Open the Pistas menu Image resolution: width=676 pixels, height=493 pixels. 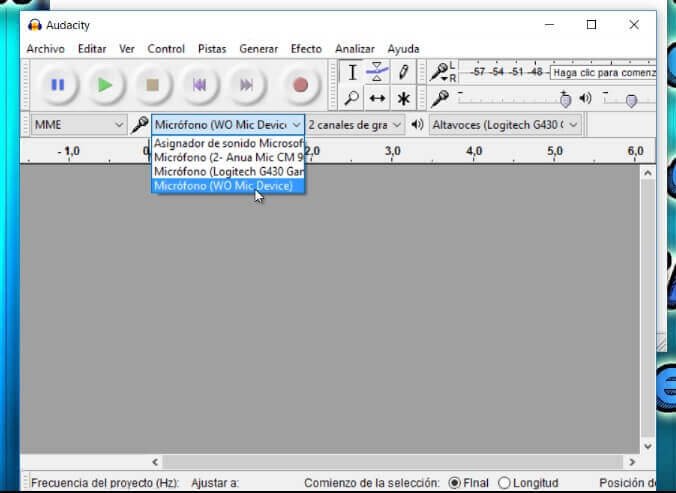pyautogui.click(x=212, y=49)
